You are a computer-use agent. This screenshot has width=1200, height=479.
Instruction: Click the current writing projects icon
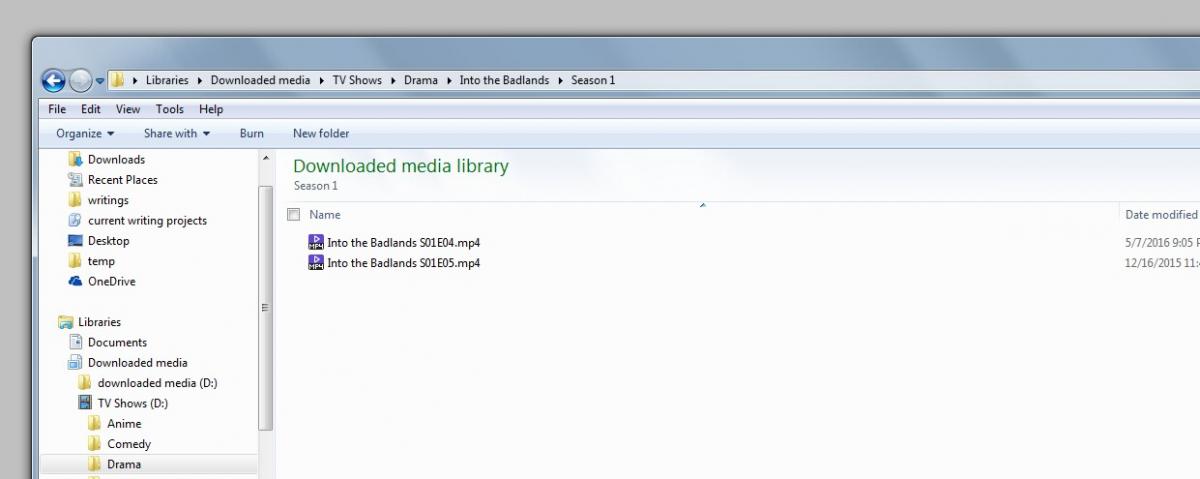(75, 220)
